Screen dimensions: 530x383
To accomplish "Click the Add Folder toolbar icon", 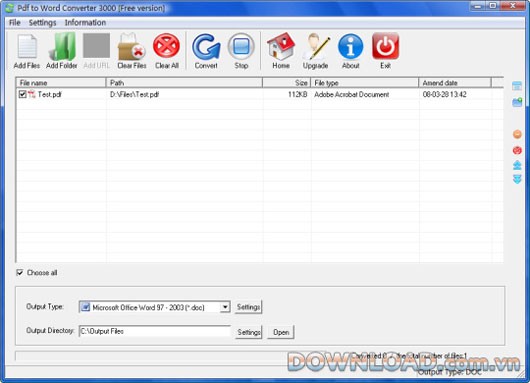I will click(62, 51).
